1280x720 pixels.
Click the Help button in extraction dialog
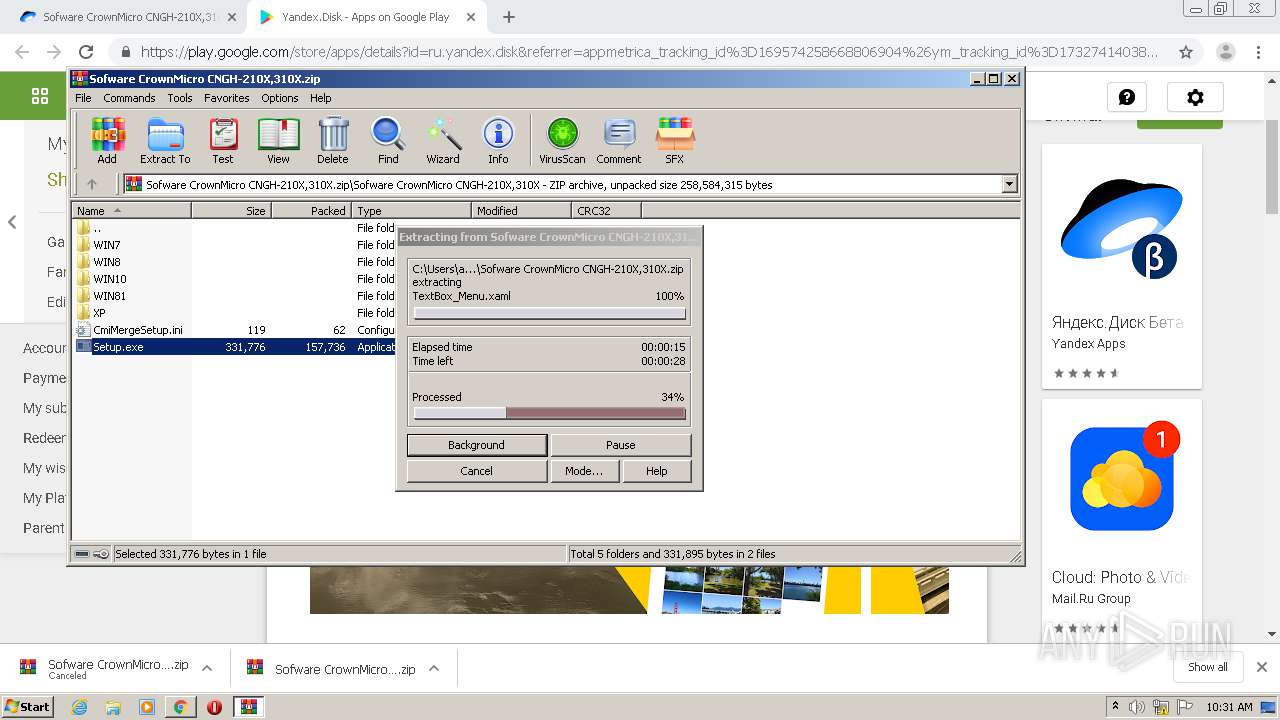click(656, 471)
